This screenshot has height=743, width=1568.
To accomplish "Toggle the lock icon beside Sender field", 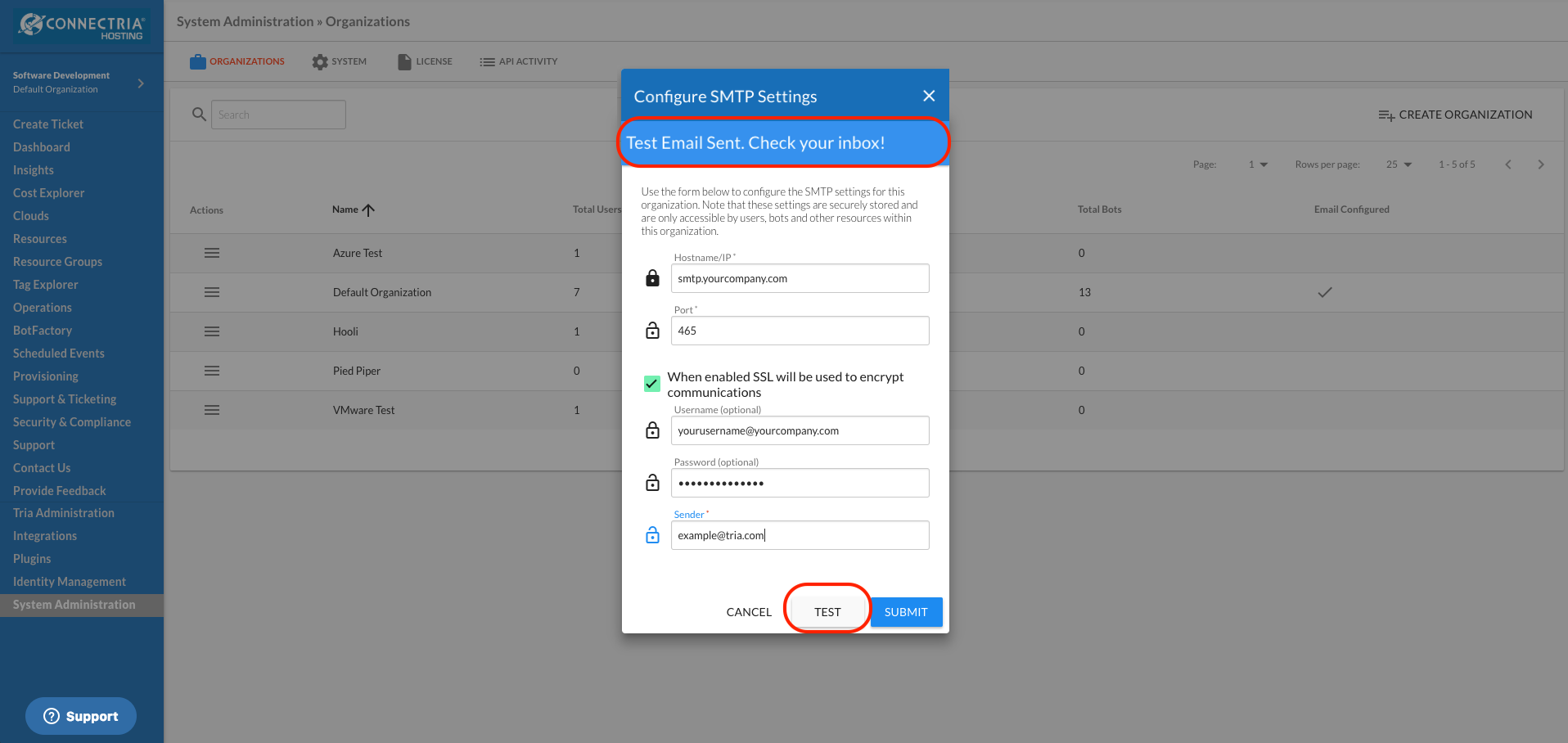I will click(652, 535).
